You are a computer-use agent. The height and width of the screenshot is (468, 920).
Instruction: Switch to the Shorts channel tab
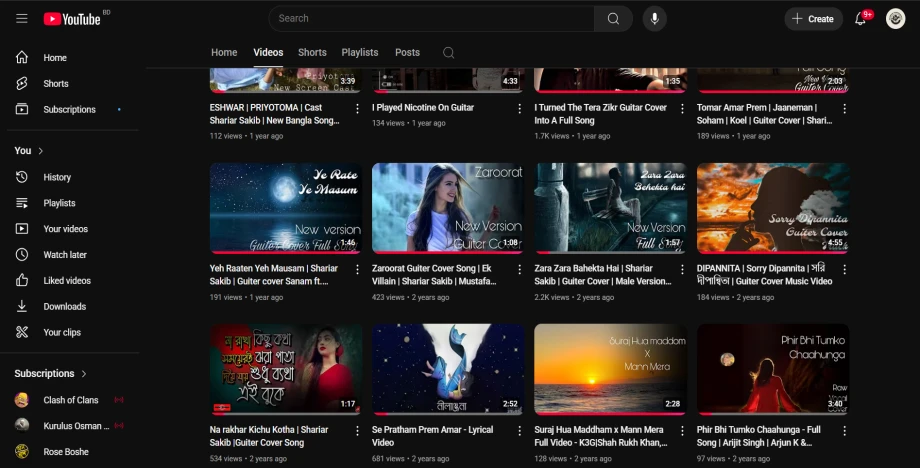pyautogui.click(x=312, y=53)
